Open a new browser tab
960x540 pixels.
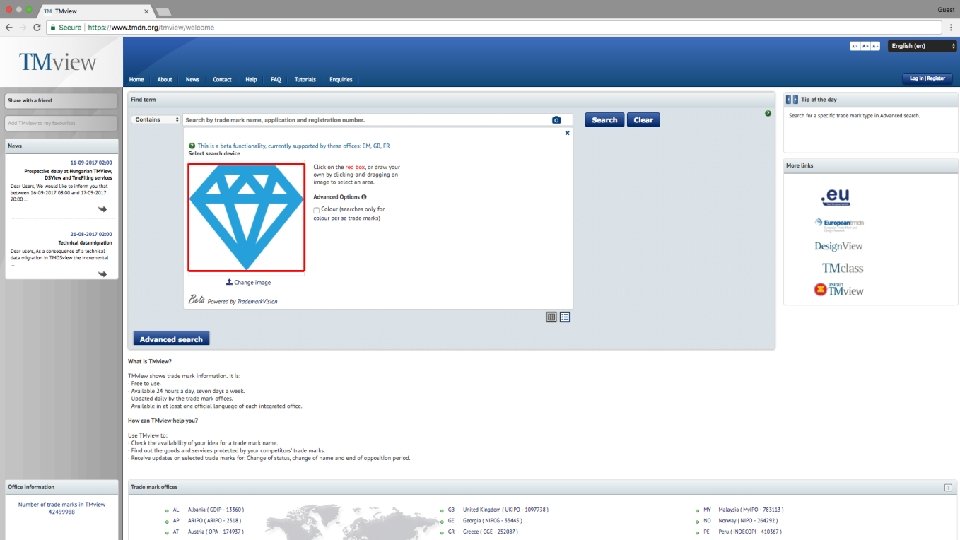pyautogui.click(x=163, y=12)
